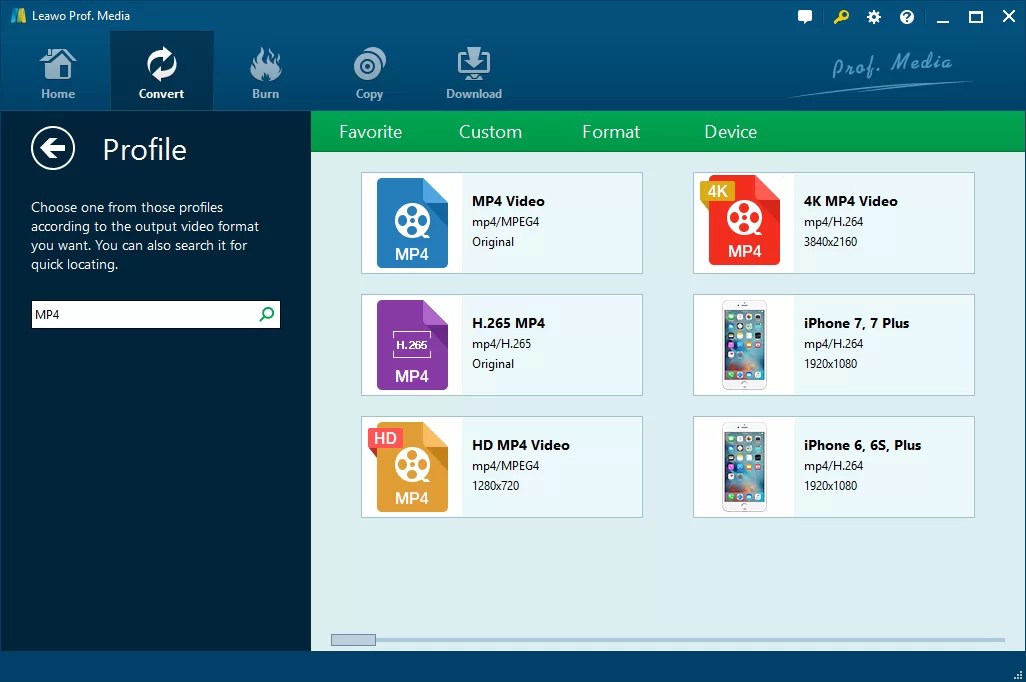This screenshot has height=682, width=1026.
Task: Click the blue MP4 Video file icon
Action: click(412, 223)
